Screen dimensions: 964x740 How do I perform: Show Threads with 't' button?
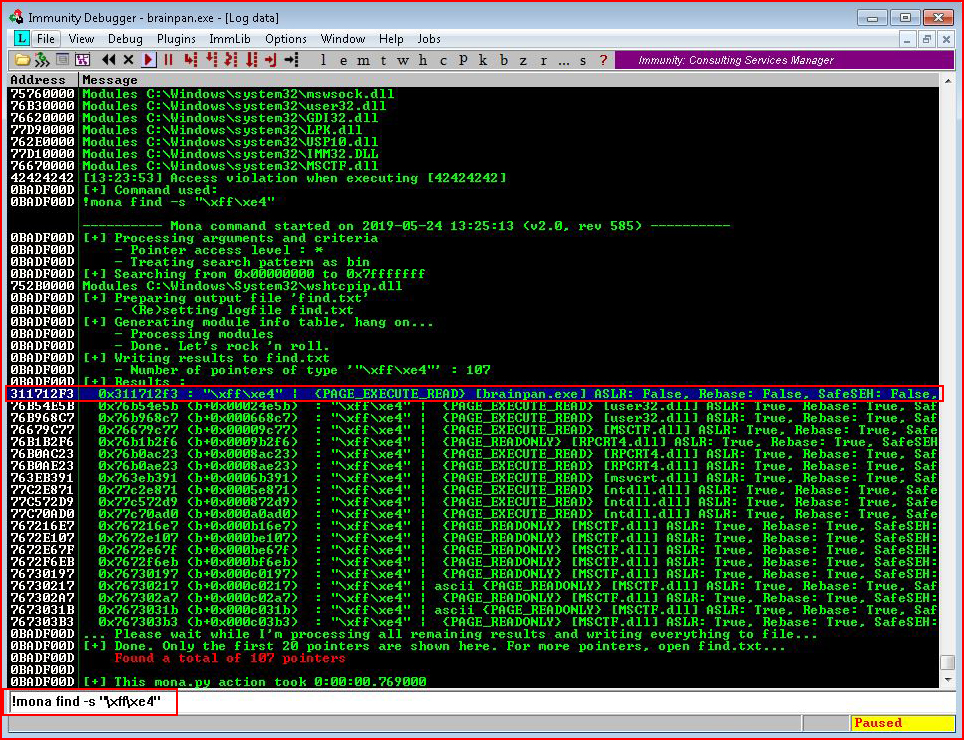pyautogui.click(x=383, y=60)
